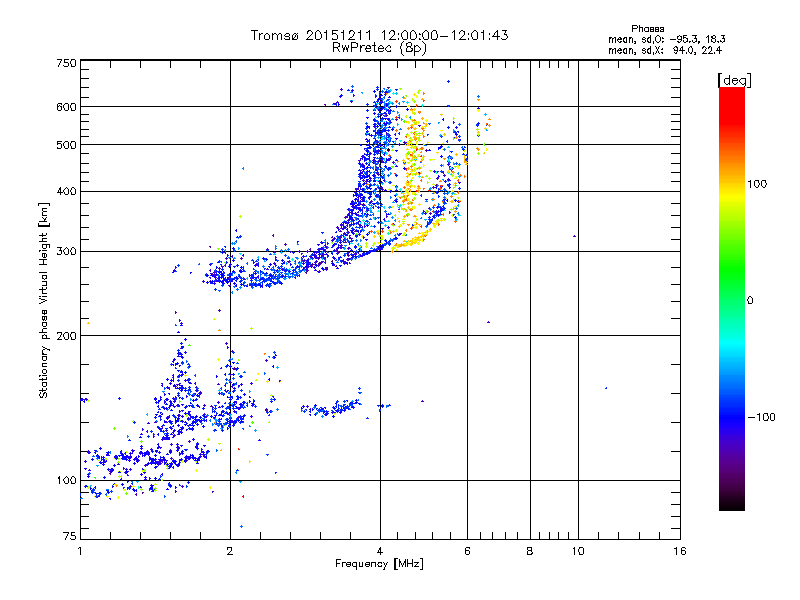
Task: Click the '100' color bar tick label
Action: click(x=757, y=184)
